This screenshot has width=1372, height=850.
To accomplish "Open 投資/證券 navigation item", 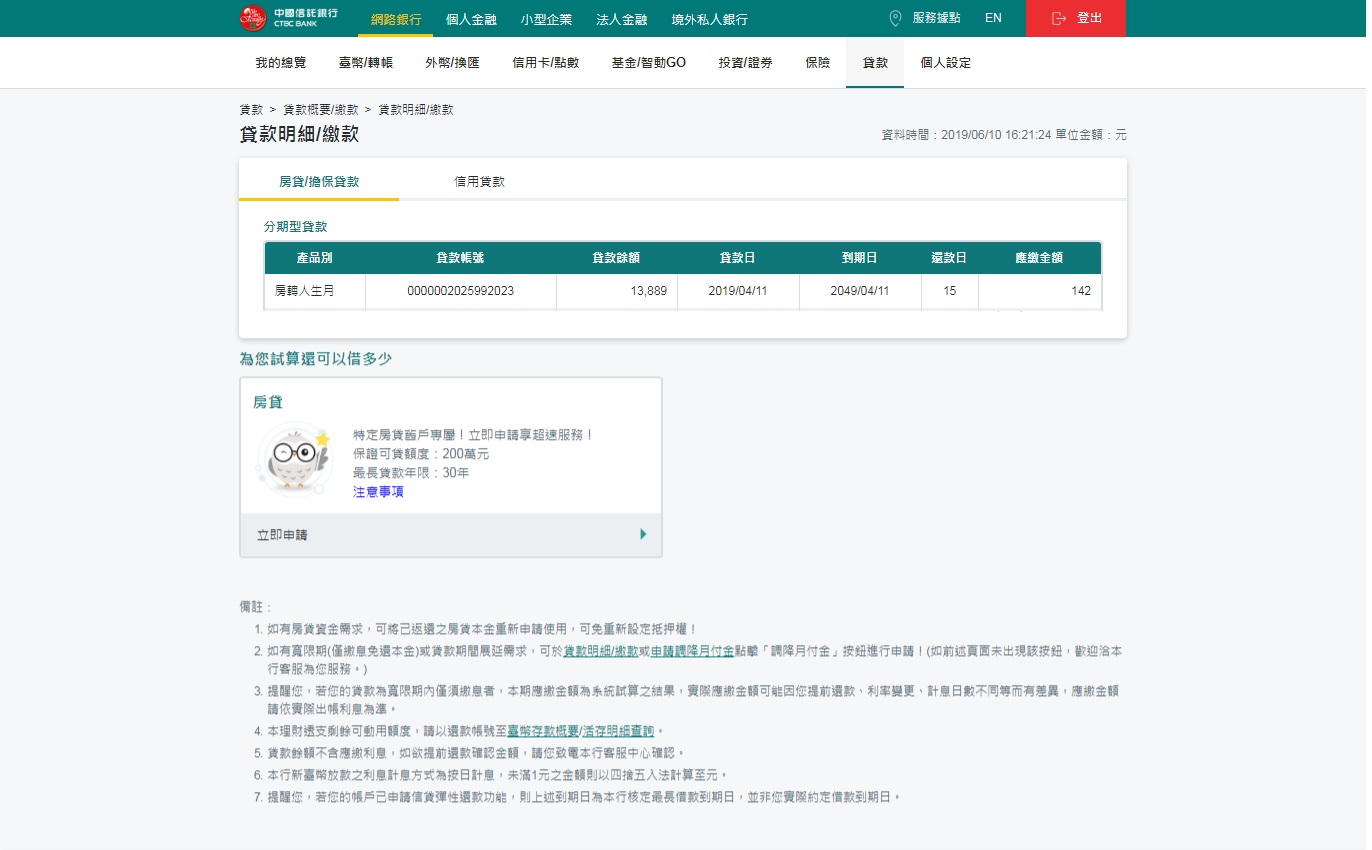I will pyautogui.click(x=745, y=62).
